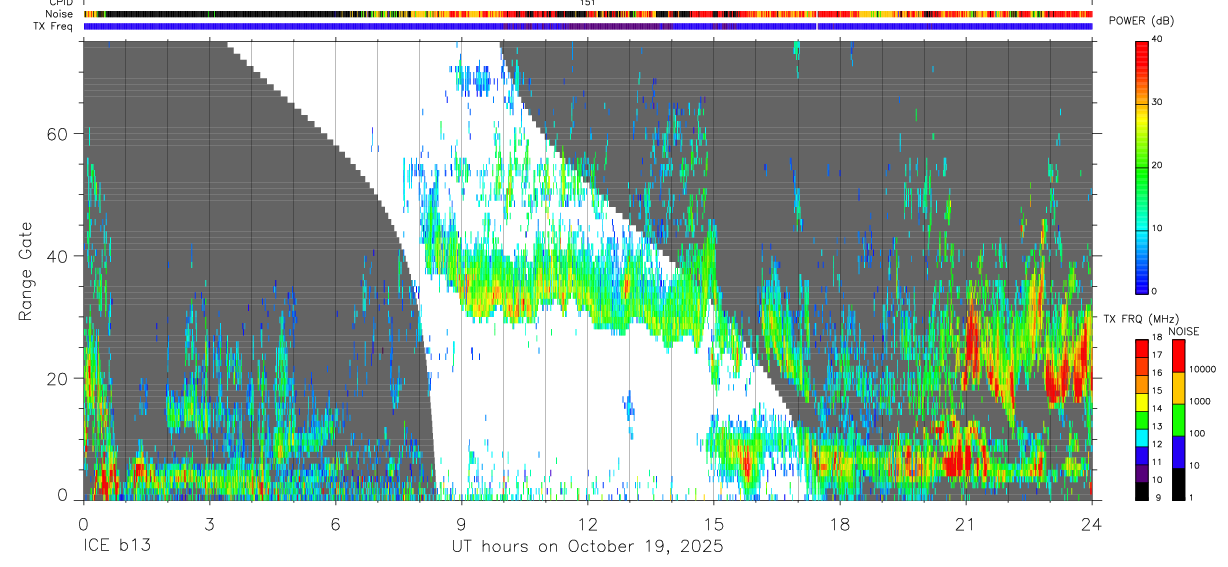The image size is (1228, 567).
Task: Click the 3 UT hour tick label
Action: point(209,523)
